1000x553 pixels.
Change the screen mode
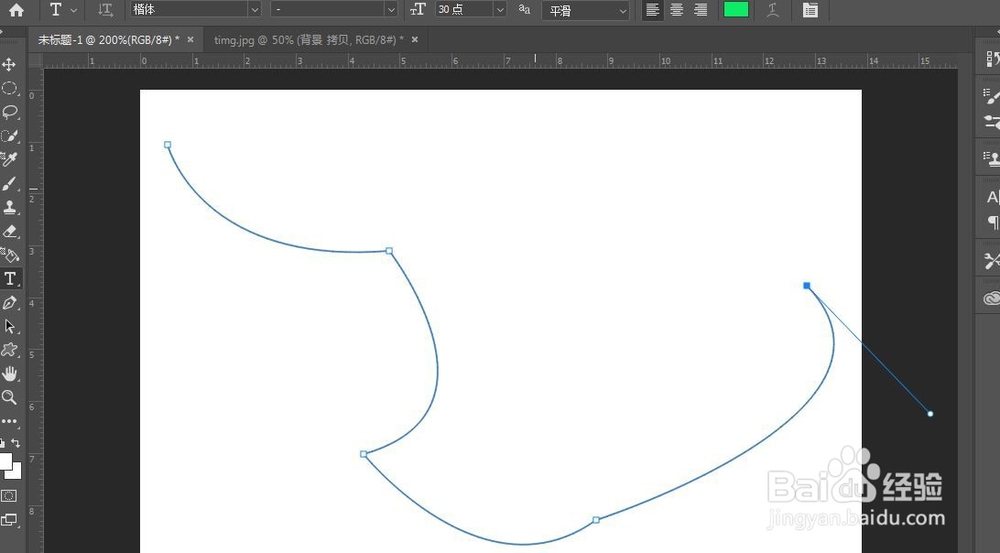tap(9, 520)
